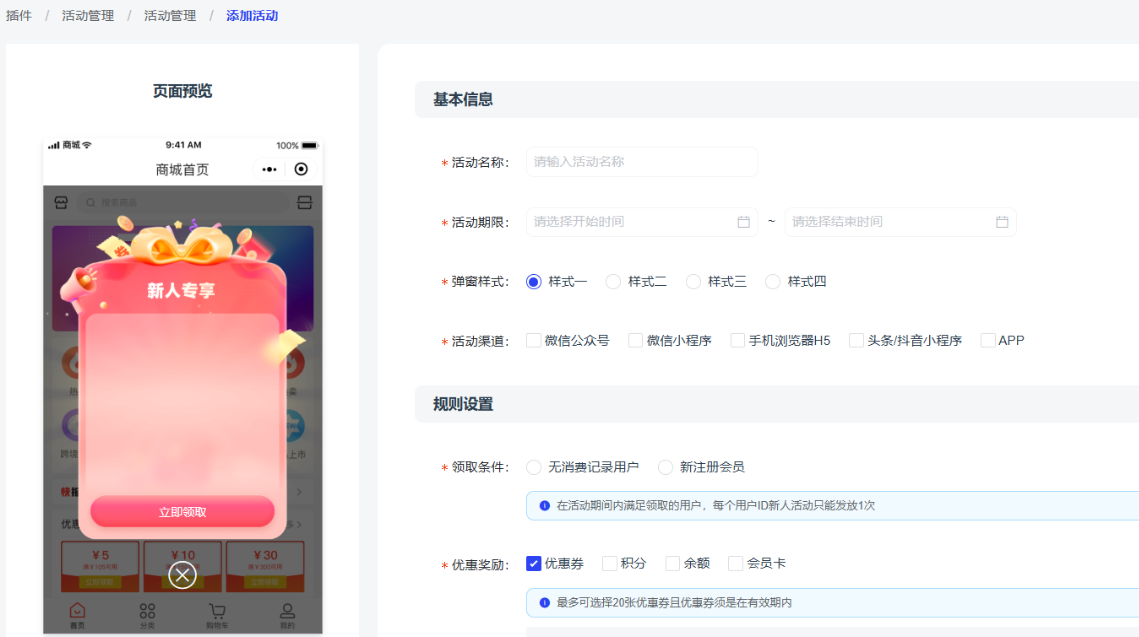Tap the 我的 profile icon in preview
Image resolution: width=1139 pixels, height=637 pixels.
[x=287, y=611]
